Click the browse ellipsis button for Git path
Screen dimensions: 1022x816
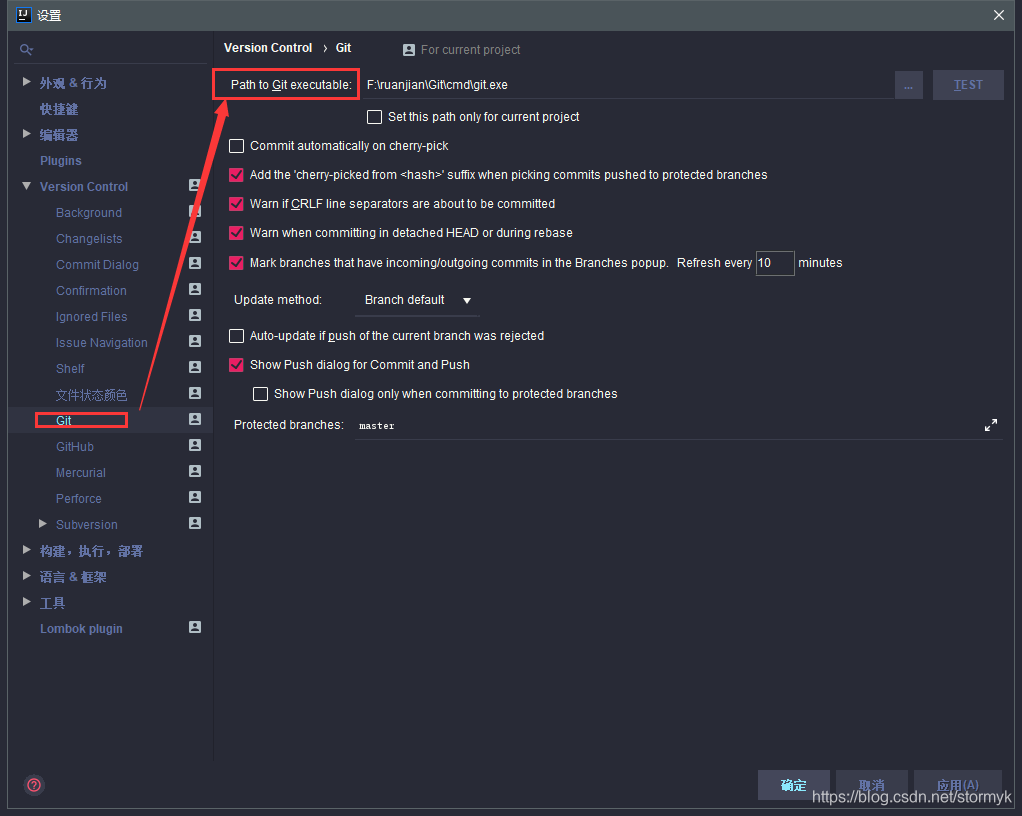(x=909, y=85)
